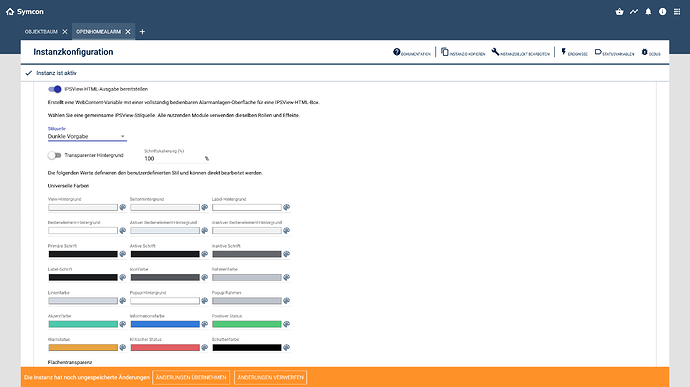
Task: Open palette for Aktiver Bedienelement-Hintergrund
Action: pos(205,231)
